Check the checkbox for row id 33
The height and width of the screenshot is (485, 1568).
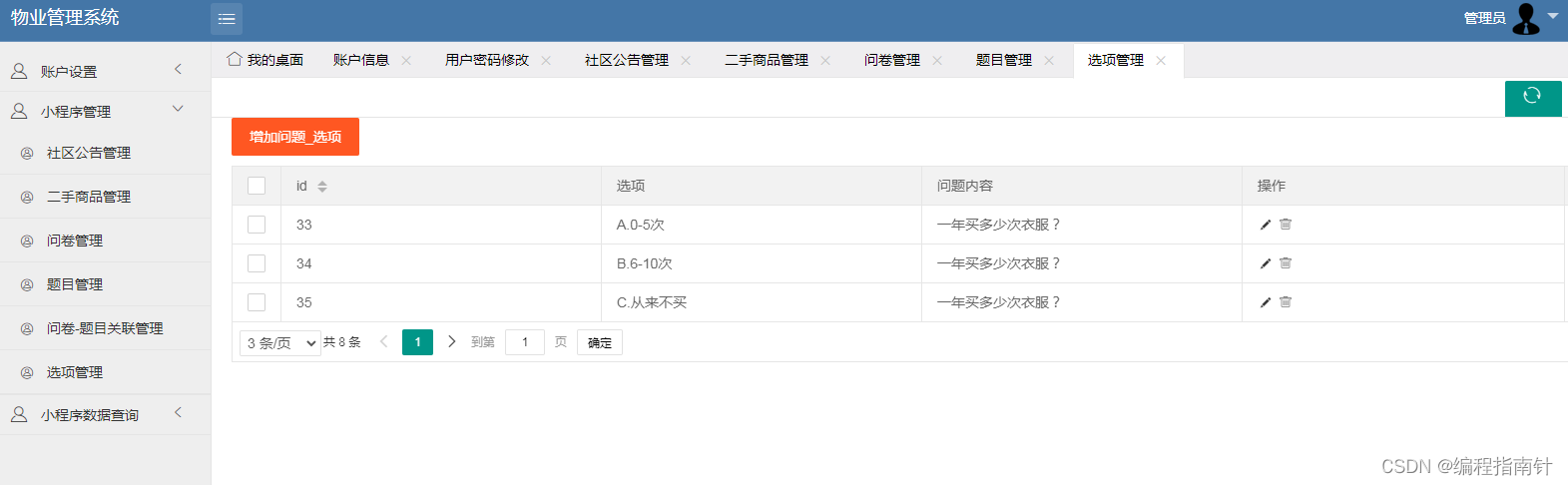(257, 225)
